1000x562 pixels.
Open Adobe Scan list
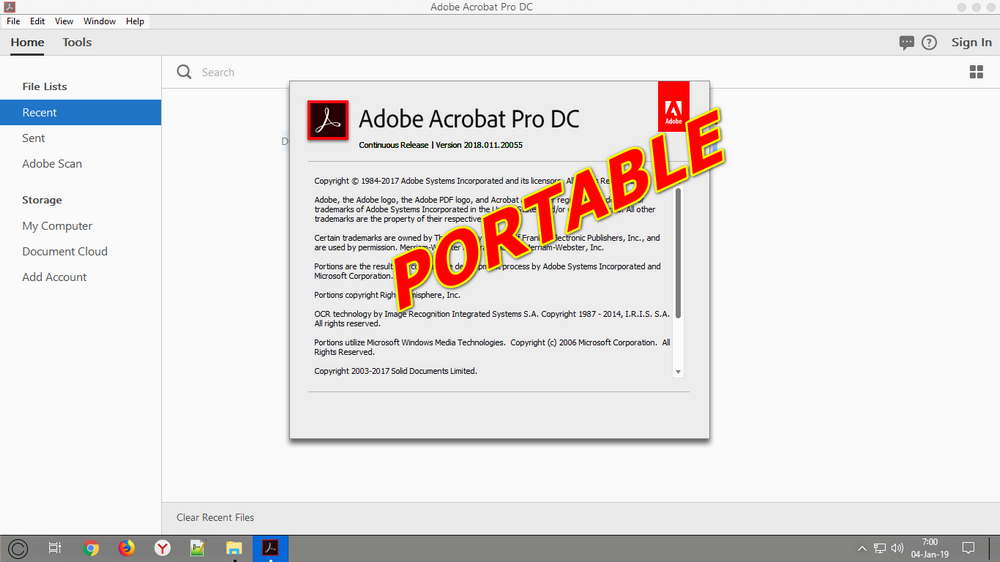pos(80,163)
